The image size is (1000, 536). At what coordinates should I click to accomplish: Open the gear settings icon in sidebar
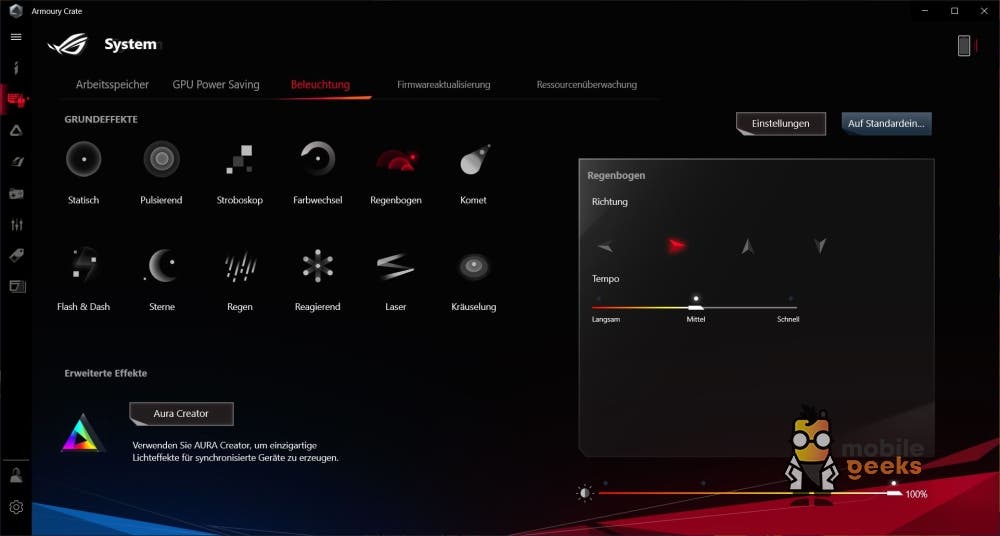click(17, 507)
